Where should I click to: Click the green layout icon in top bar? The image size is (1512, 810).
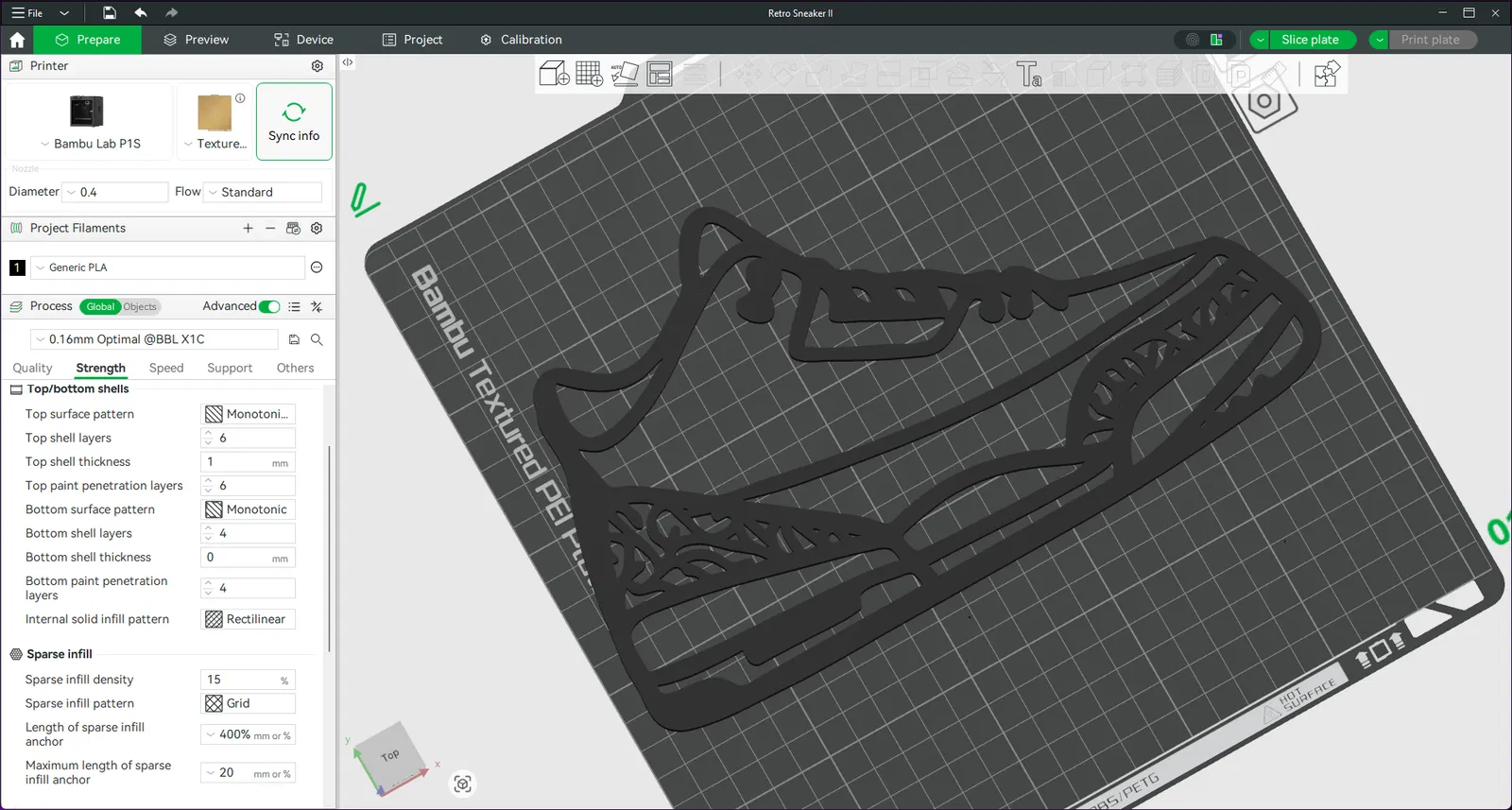coord(1217,40)
